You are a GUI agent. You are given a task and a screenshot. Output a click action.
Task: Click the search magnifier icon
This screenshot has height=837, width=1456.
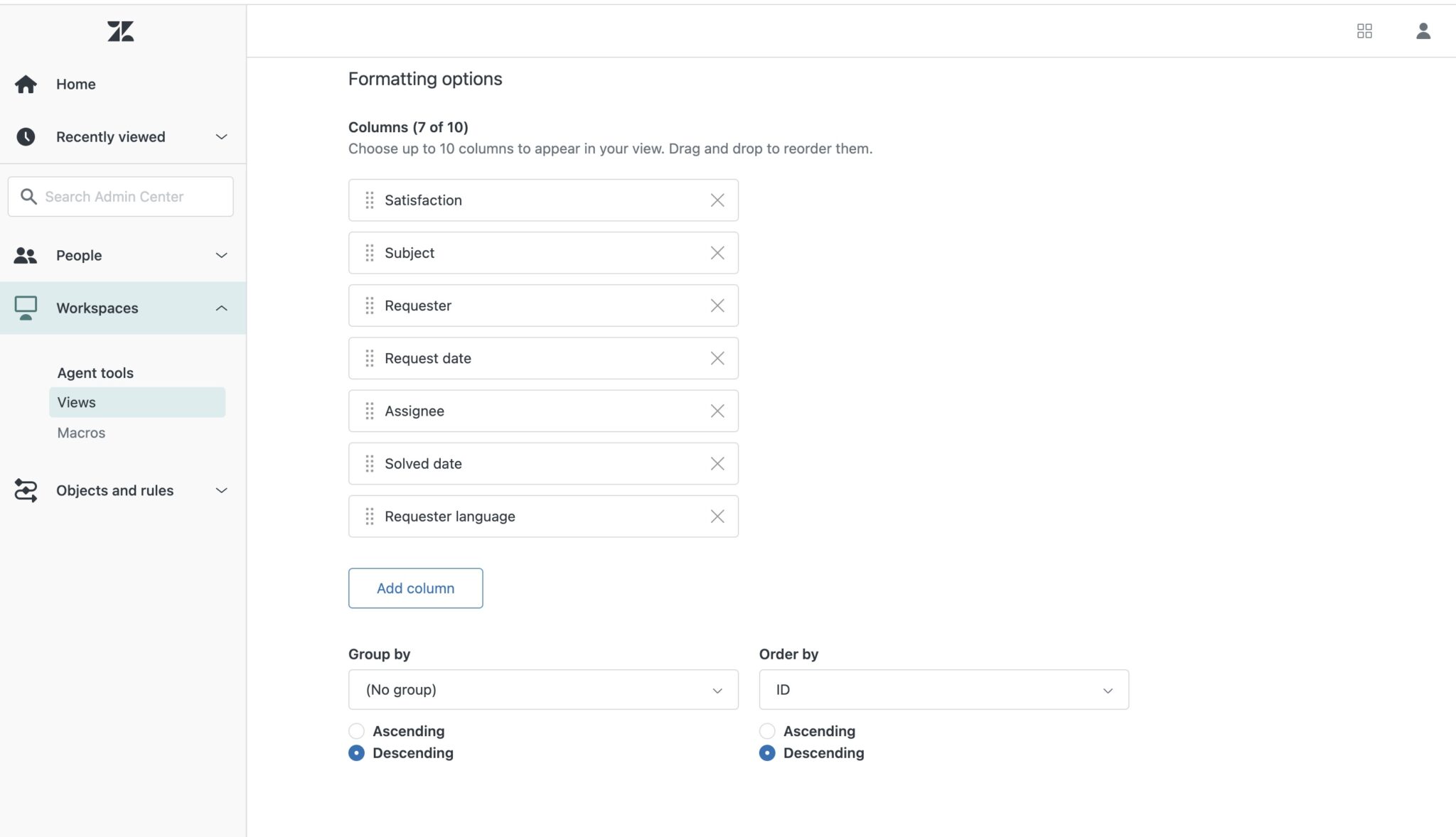28,196
